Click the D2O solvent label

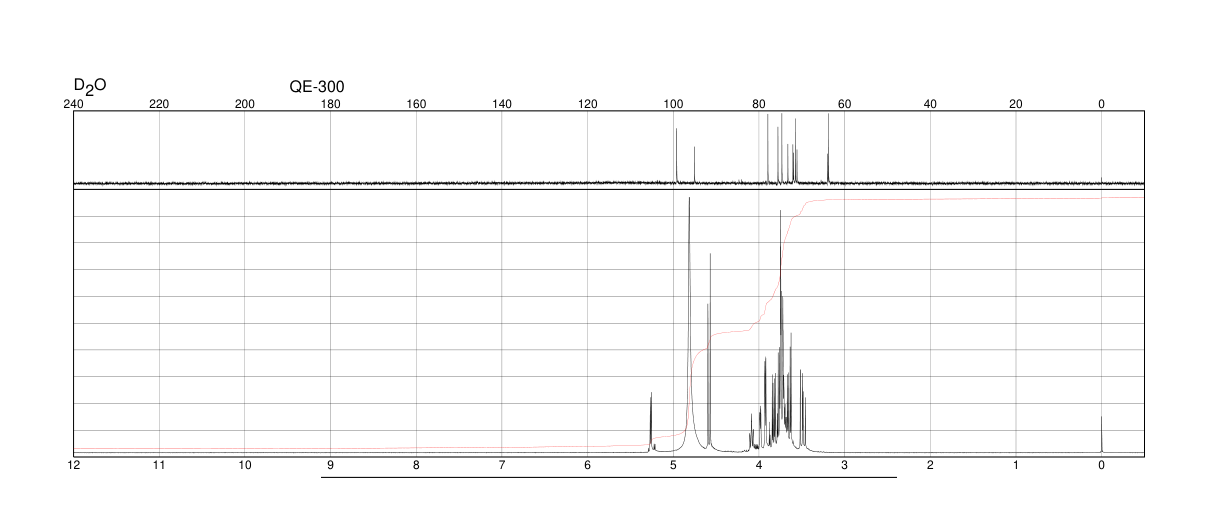pos(90,87)
